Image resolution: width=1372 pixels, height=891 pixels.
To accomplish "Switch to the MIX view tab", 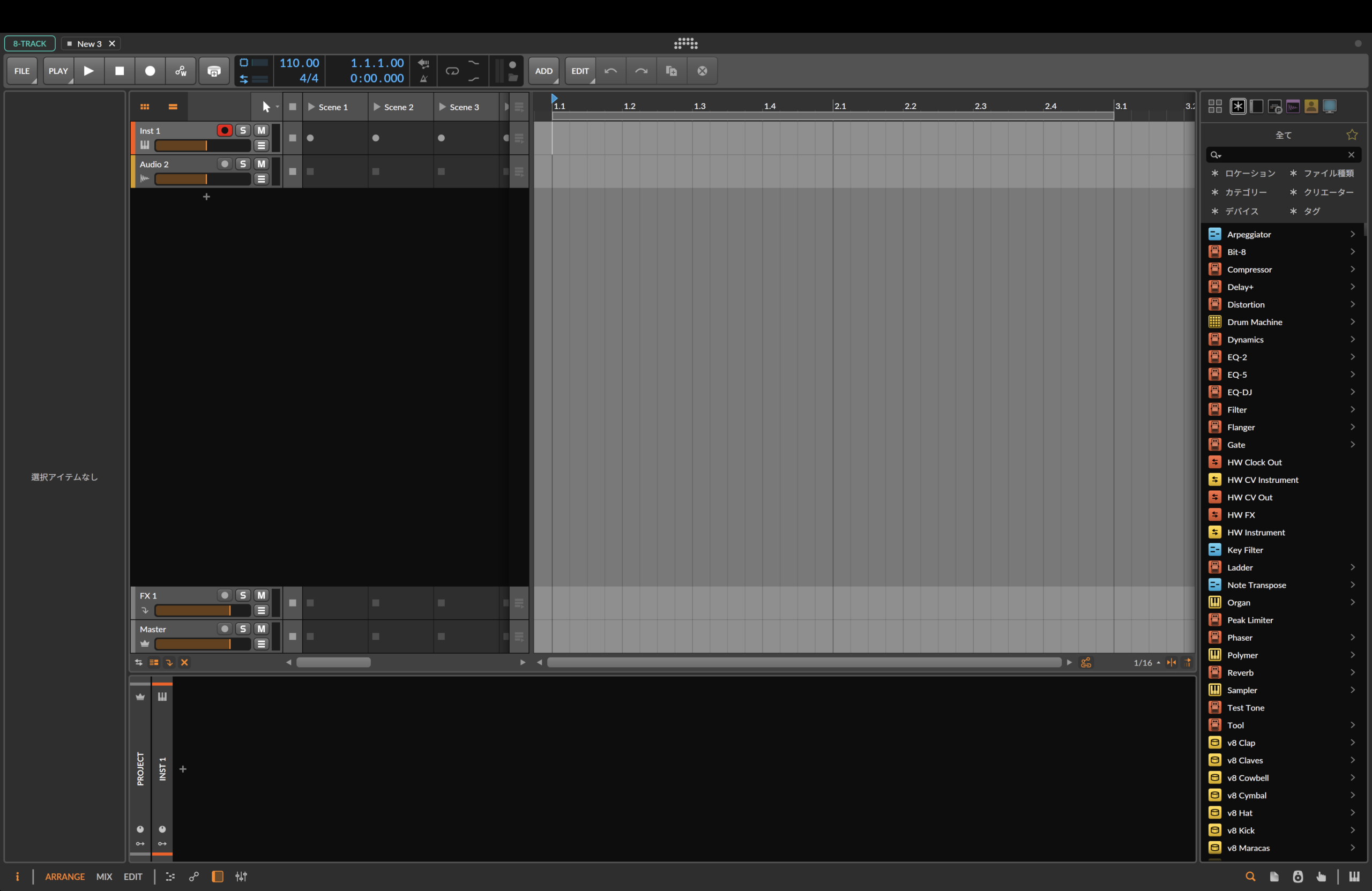I will pos(104,877).
